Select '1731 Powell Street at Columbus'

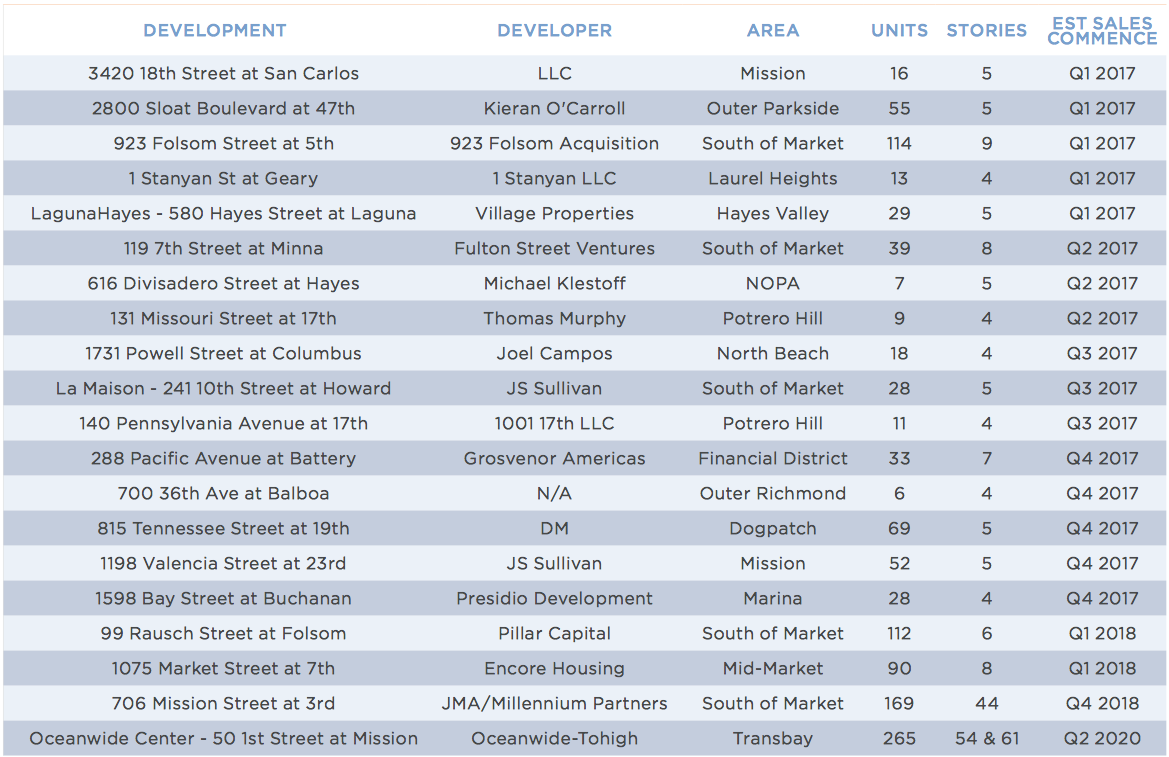(223, 354)
